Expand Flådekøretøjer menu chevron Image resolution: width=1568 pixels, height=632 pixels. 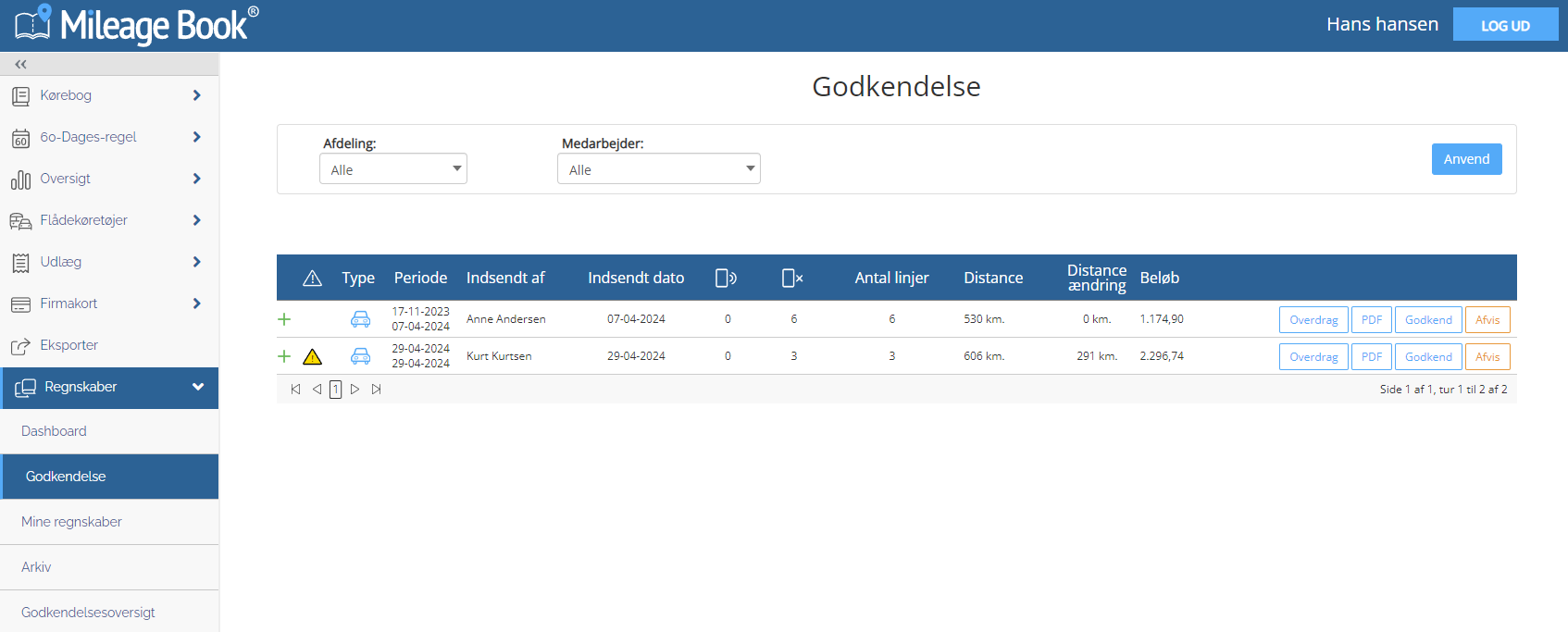coord(196,220)
